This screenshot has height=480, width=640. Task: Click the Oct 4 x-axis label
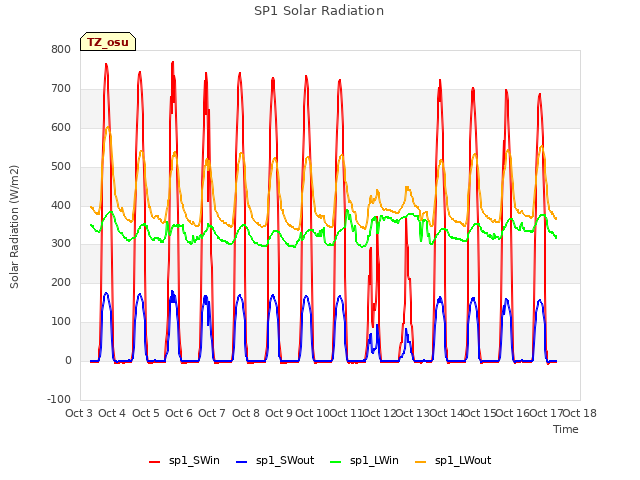(112, 413)
